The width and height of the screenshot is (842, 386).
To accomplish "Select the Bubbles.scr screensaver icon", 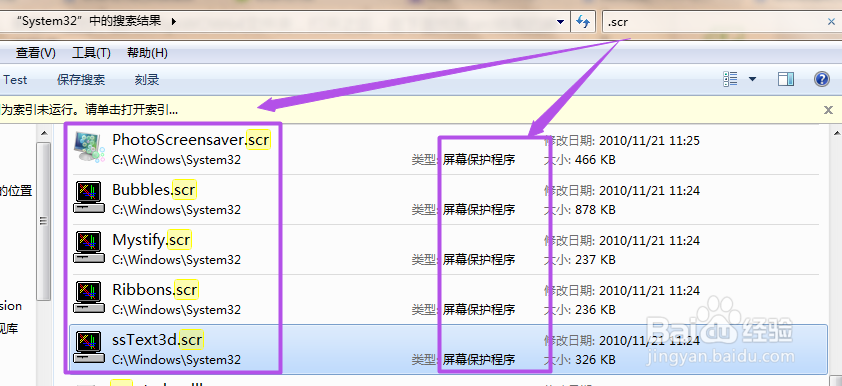I will pyautogui.click(x=89, y=197).
